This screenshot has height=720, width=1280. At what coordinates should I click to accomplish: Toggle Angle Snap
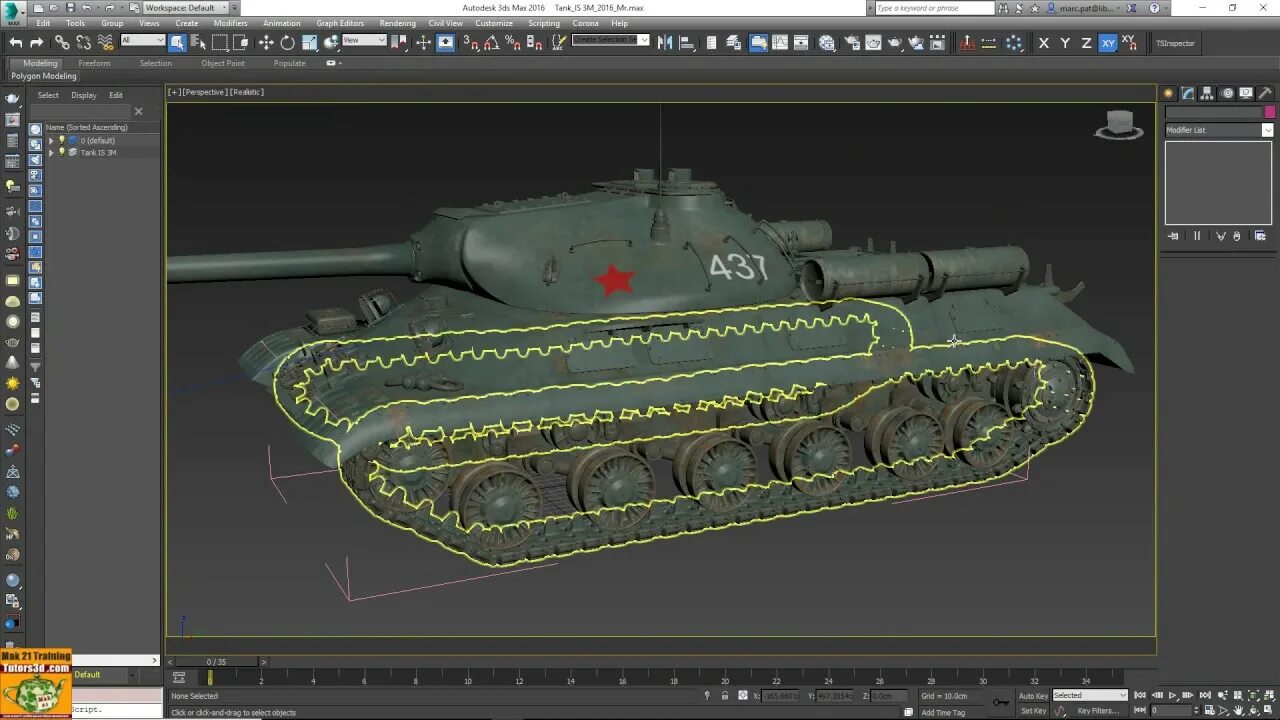492,43
